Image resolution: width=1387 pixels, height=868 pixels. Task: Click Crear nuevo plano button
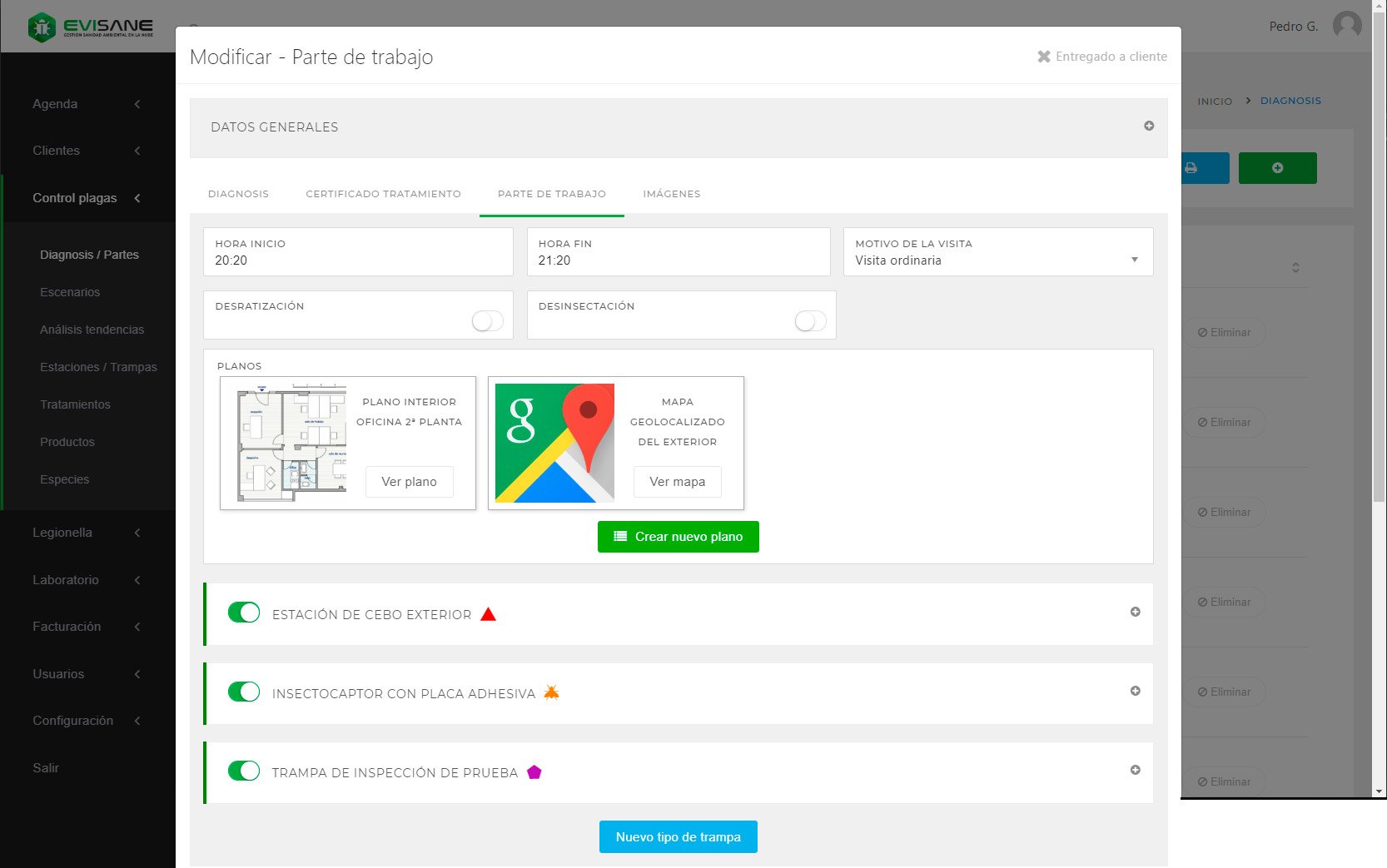[x=678, y=537]
